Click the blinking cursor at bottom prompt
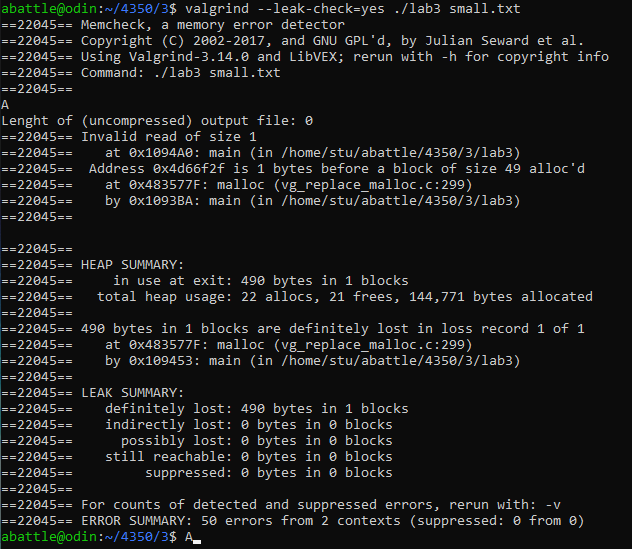 pyautogui.click(x=197, y=541)
